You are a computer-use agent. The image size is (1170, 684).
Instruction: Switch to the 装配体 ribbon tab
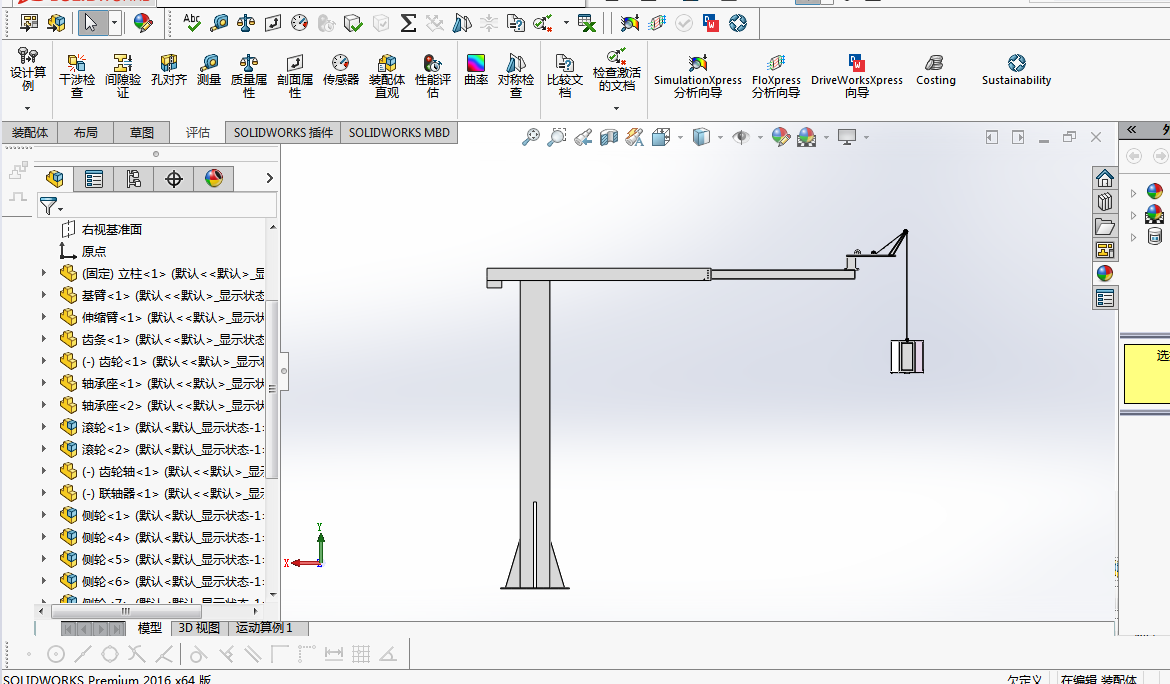[30, 133]
